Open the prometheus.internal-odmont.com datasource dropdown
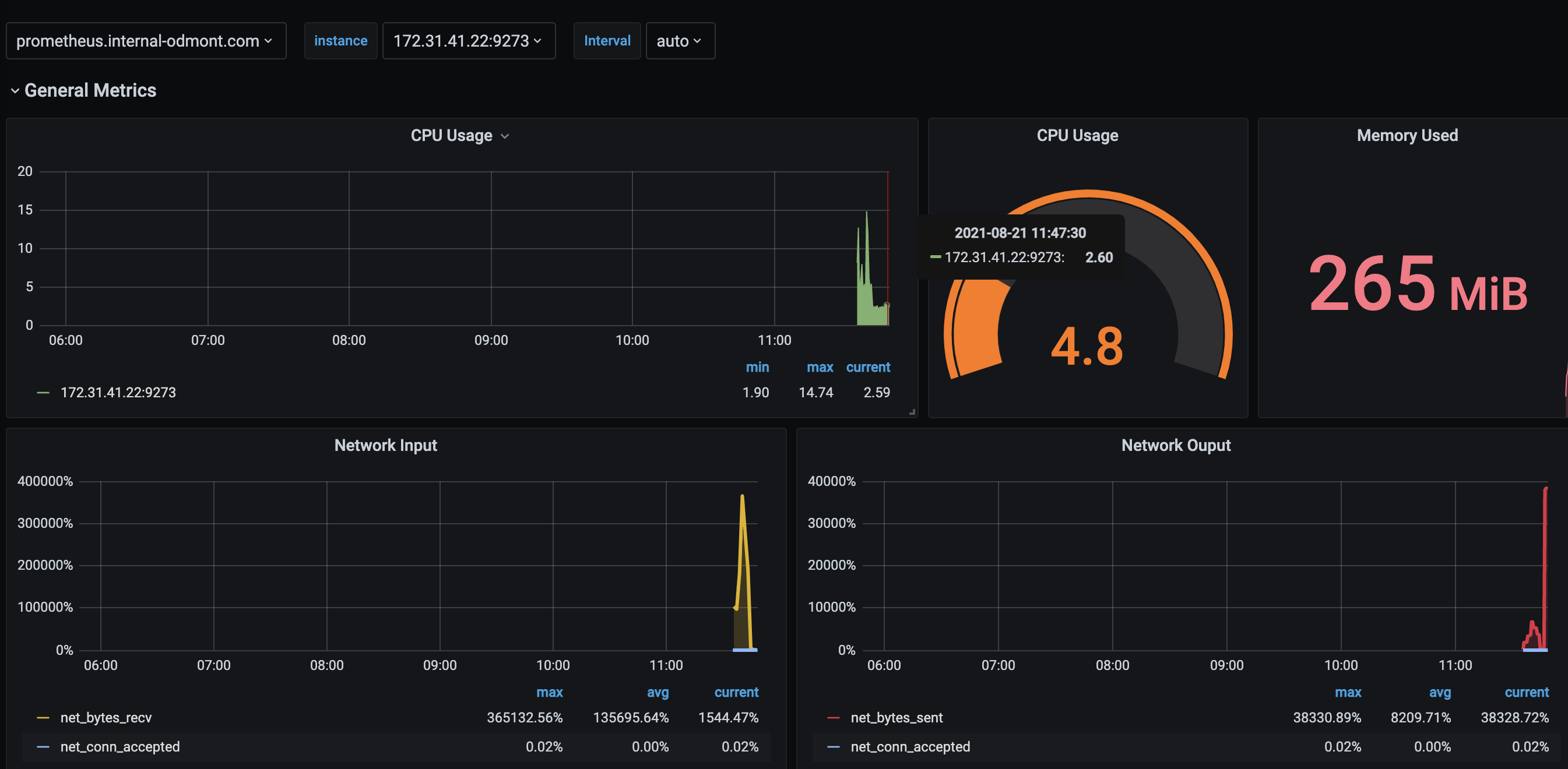This screenshot has height=769, width=1568. pyautogui.click(x=145, y=41)
